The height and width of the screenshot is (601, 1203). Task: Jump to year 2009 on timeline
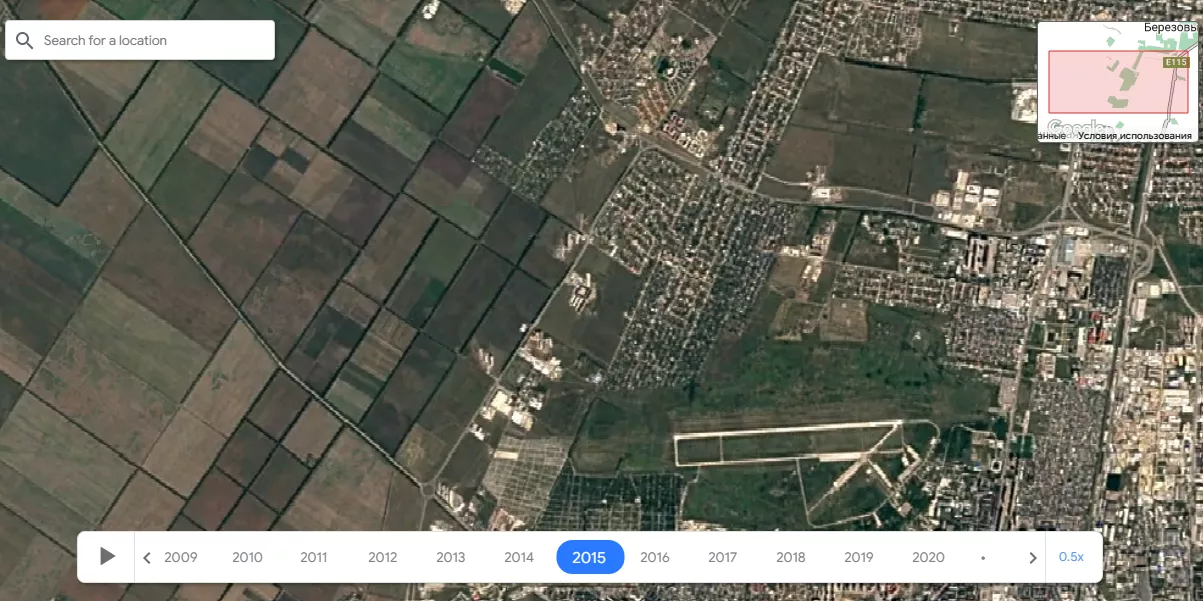coord(181,558)
